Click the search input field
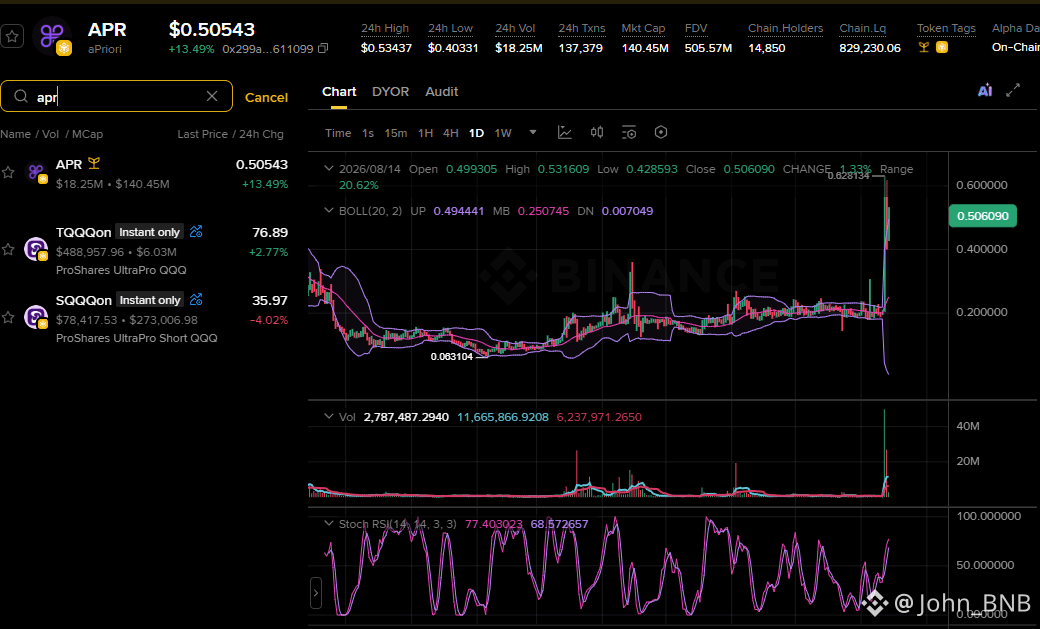Screen dimensions: 1040x629 (x=117, y=96)
